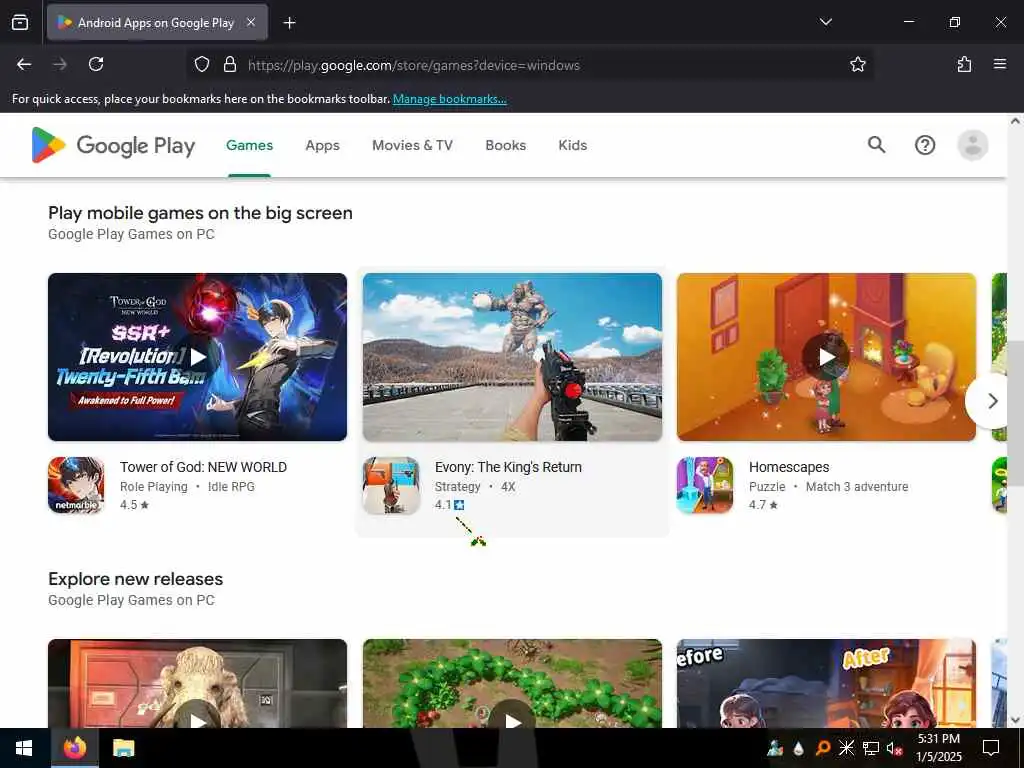The width and height of the screenshot is (1024, 768).
Task: Open File Explorer from the taskbar
Action: point(123,748)
